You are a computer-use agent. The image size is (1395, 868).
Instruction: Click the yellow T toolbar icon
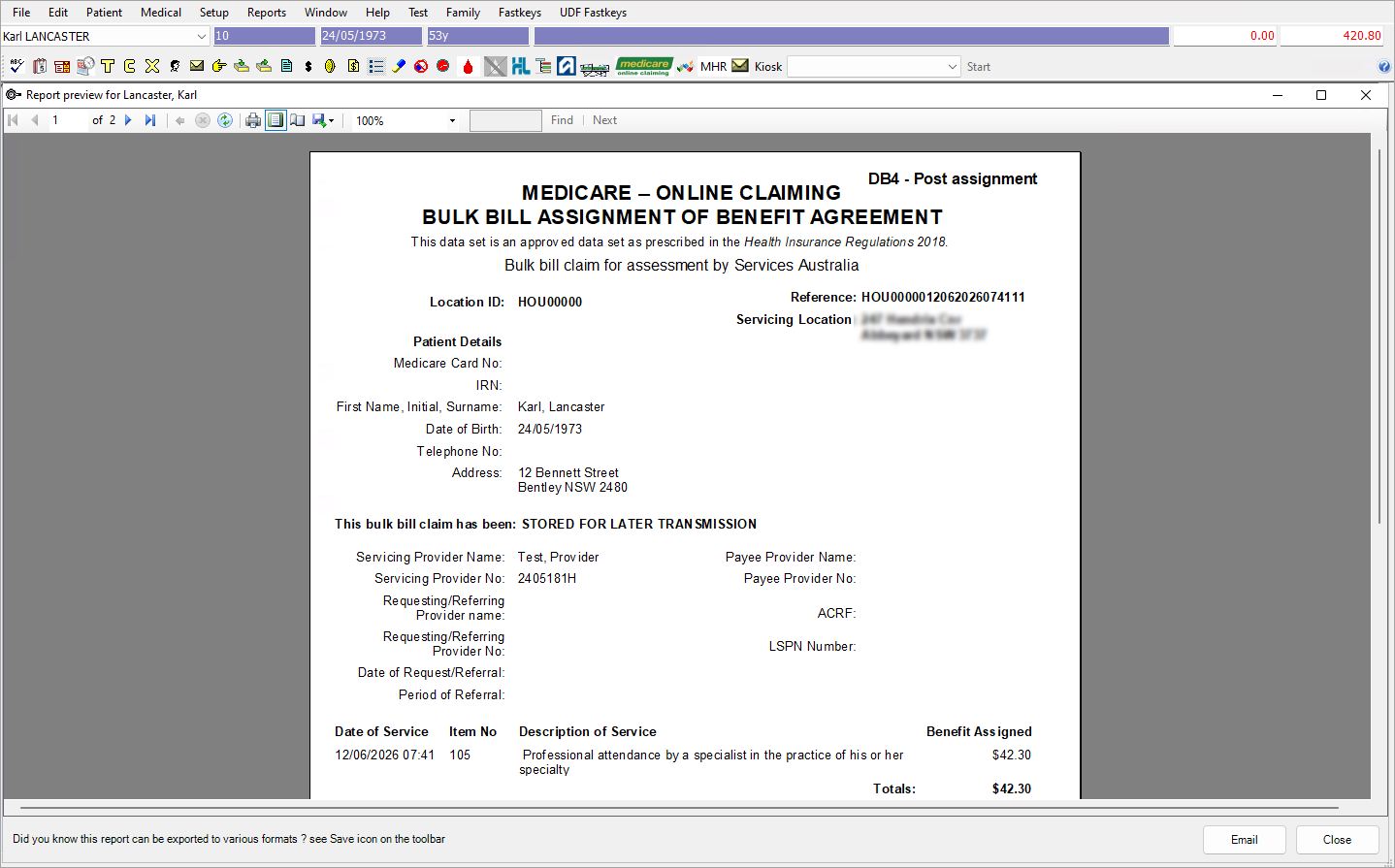(108, 66)
